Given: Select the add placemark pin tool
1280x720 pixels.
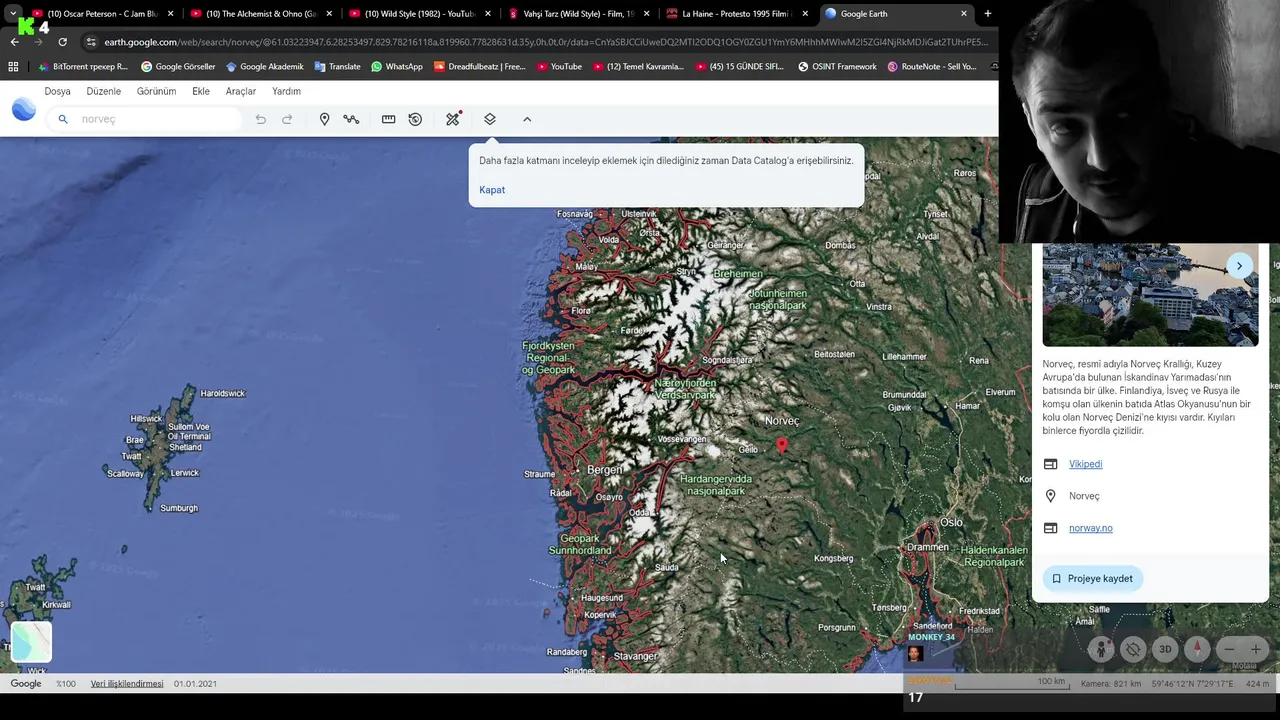Looking at the screenshot, I should click(324, 119).
